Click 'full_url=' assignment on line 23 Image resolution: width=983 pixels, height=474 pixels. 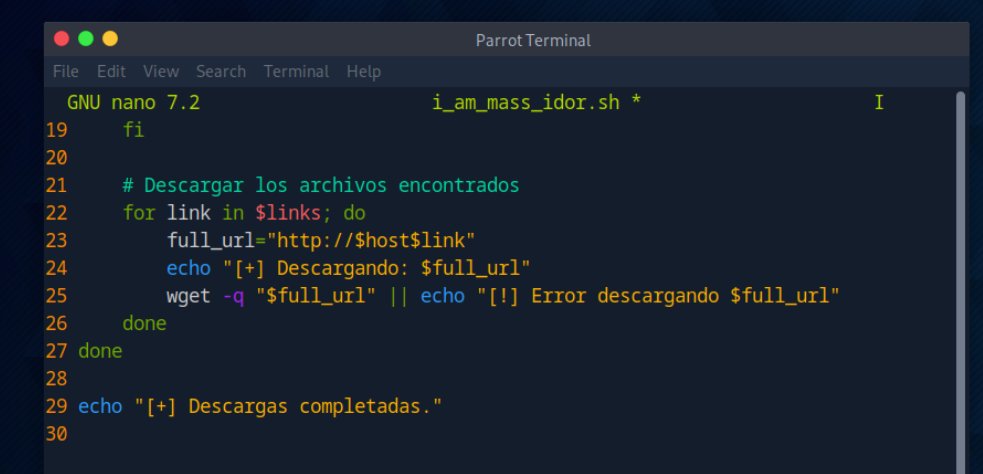click(x=216, y=241)
